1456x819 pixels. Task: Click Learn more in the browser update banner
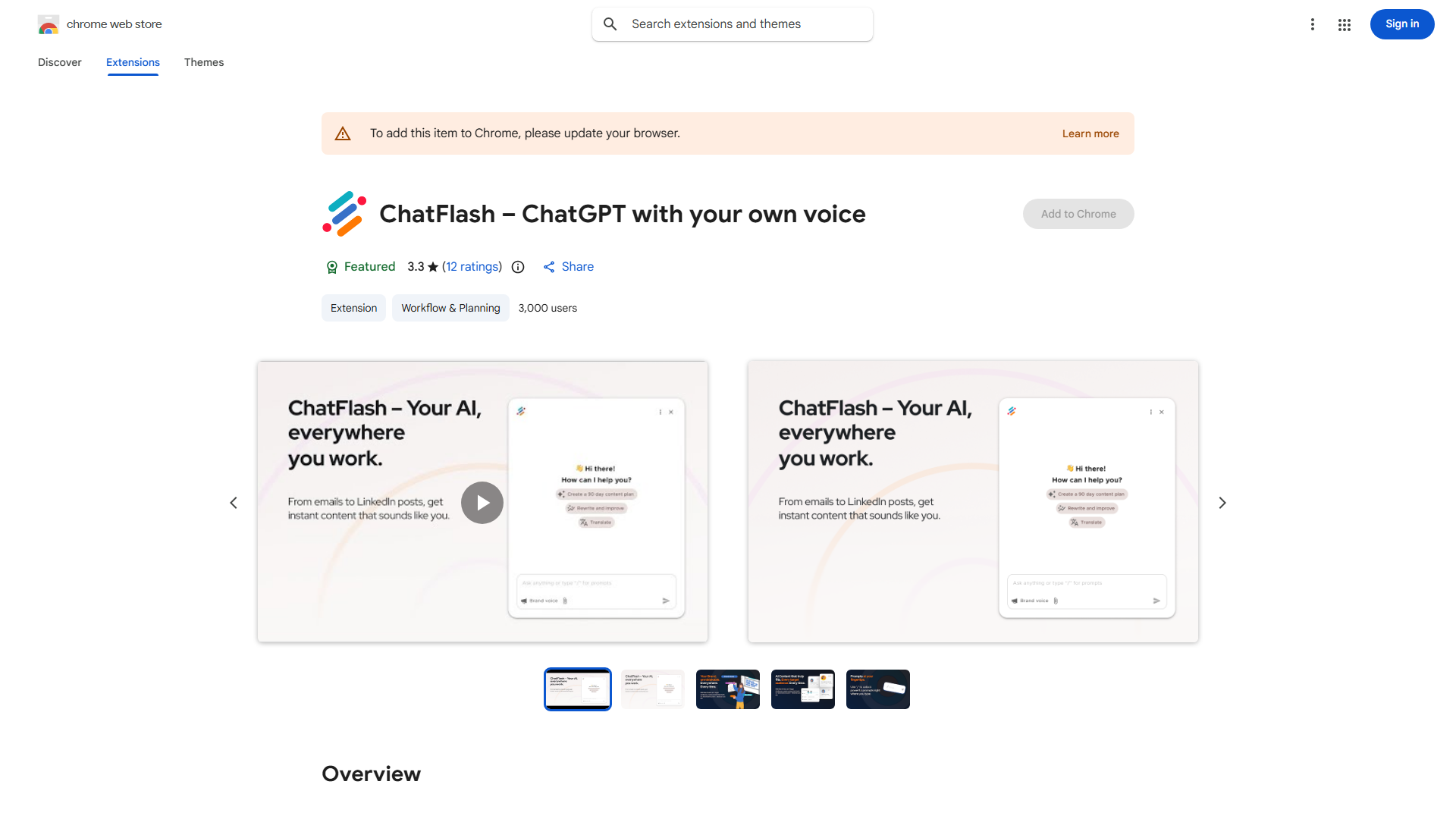pos(1090,133)
